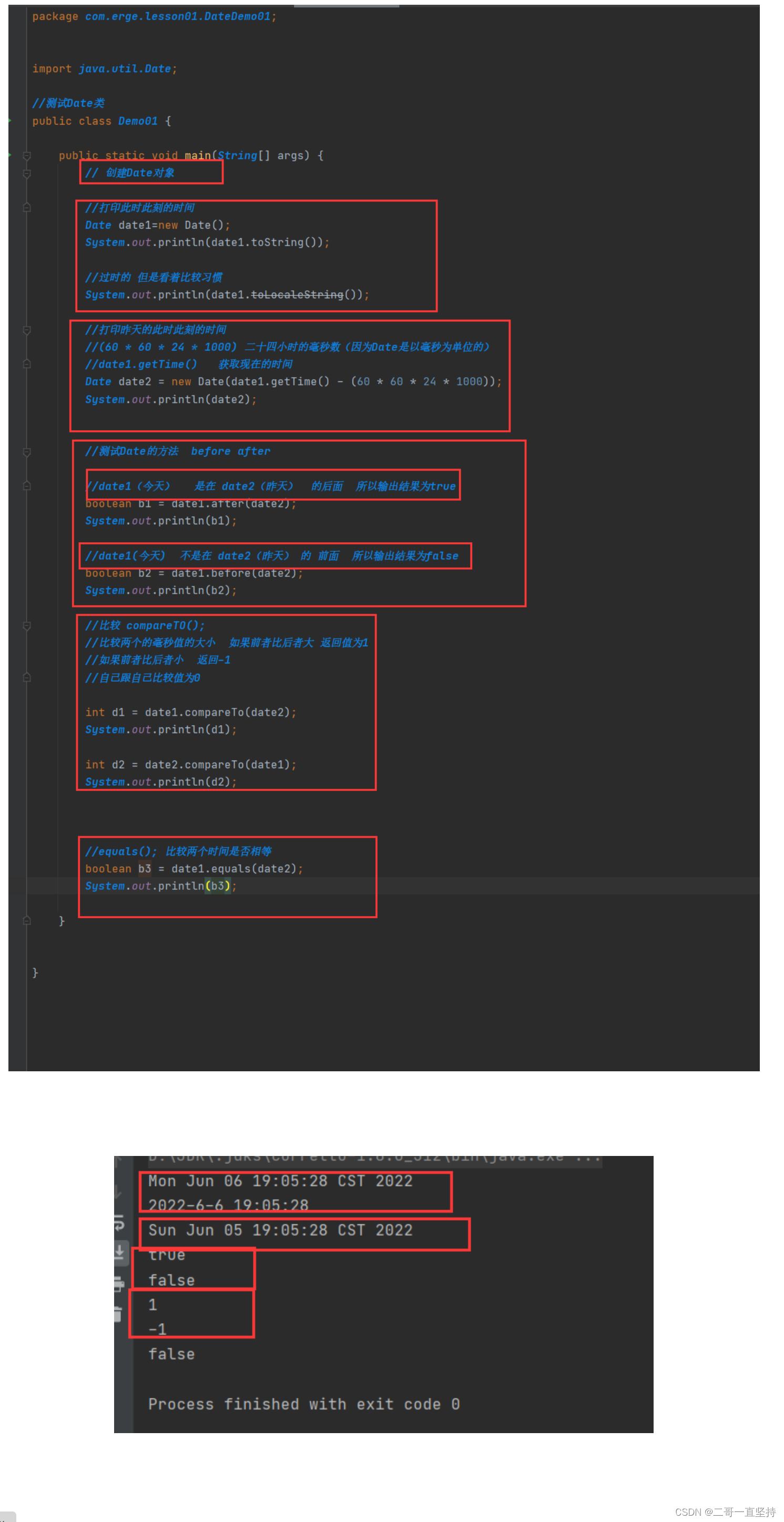This screenshot has width=784, height=1522.
Task: Click the println(b1) line
Action: pos(161,521)
